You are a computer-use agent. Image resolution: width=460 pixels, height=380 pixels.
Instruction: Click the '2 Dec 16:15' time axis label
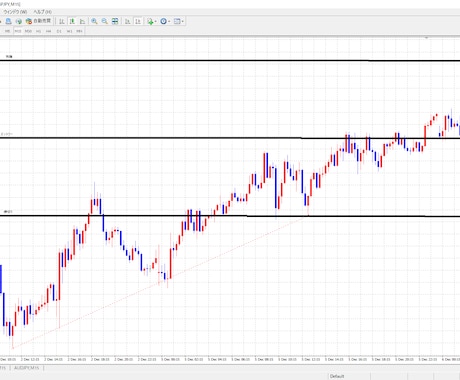(77, 359)
